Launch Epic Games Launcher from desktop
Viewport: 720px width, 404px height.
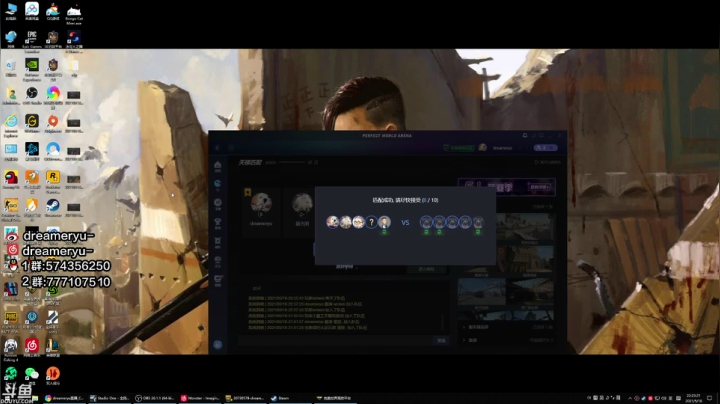click(32, 40)
